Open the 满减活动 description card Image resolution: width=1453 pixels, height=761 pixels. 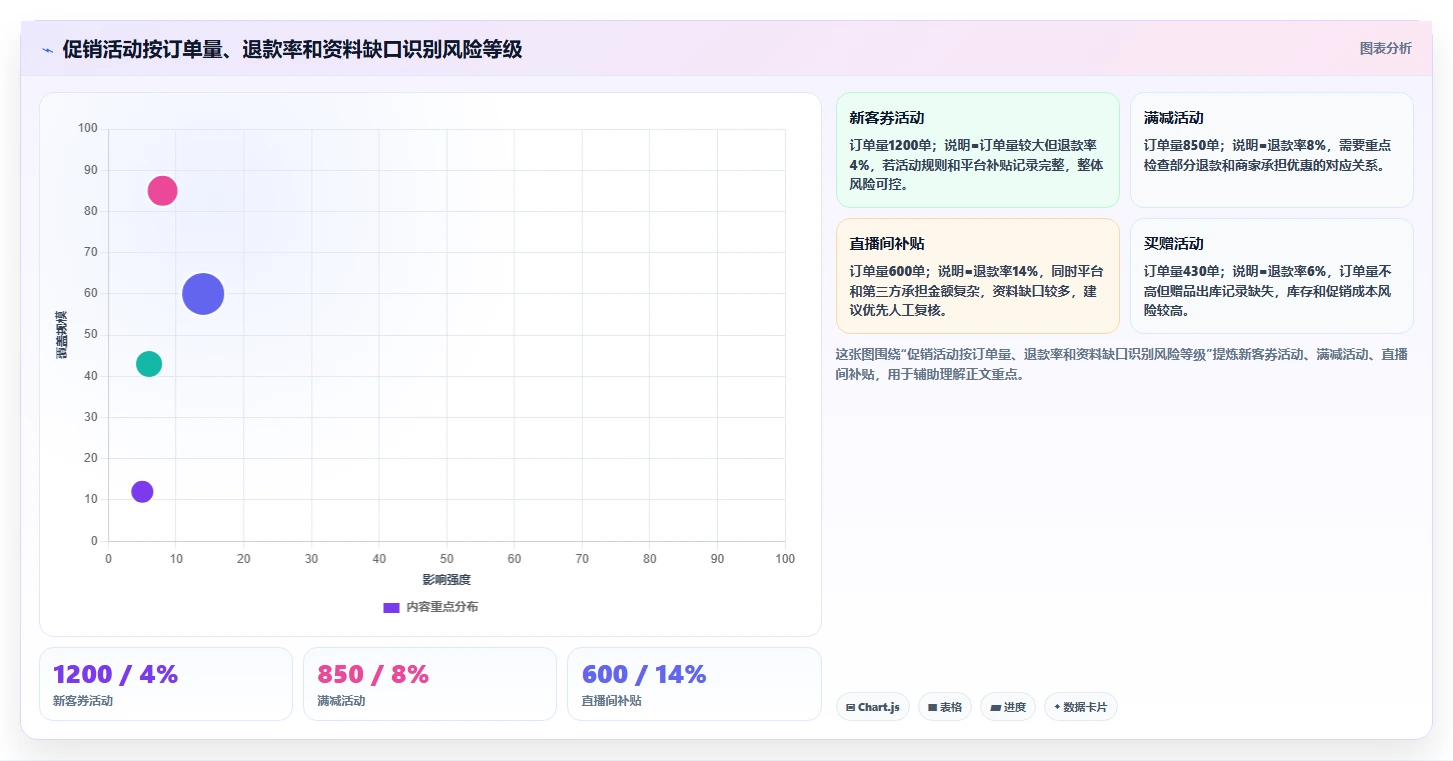click(x=1272, y=150)
